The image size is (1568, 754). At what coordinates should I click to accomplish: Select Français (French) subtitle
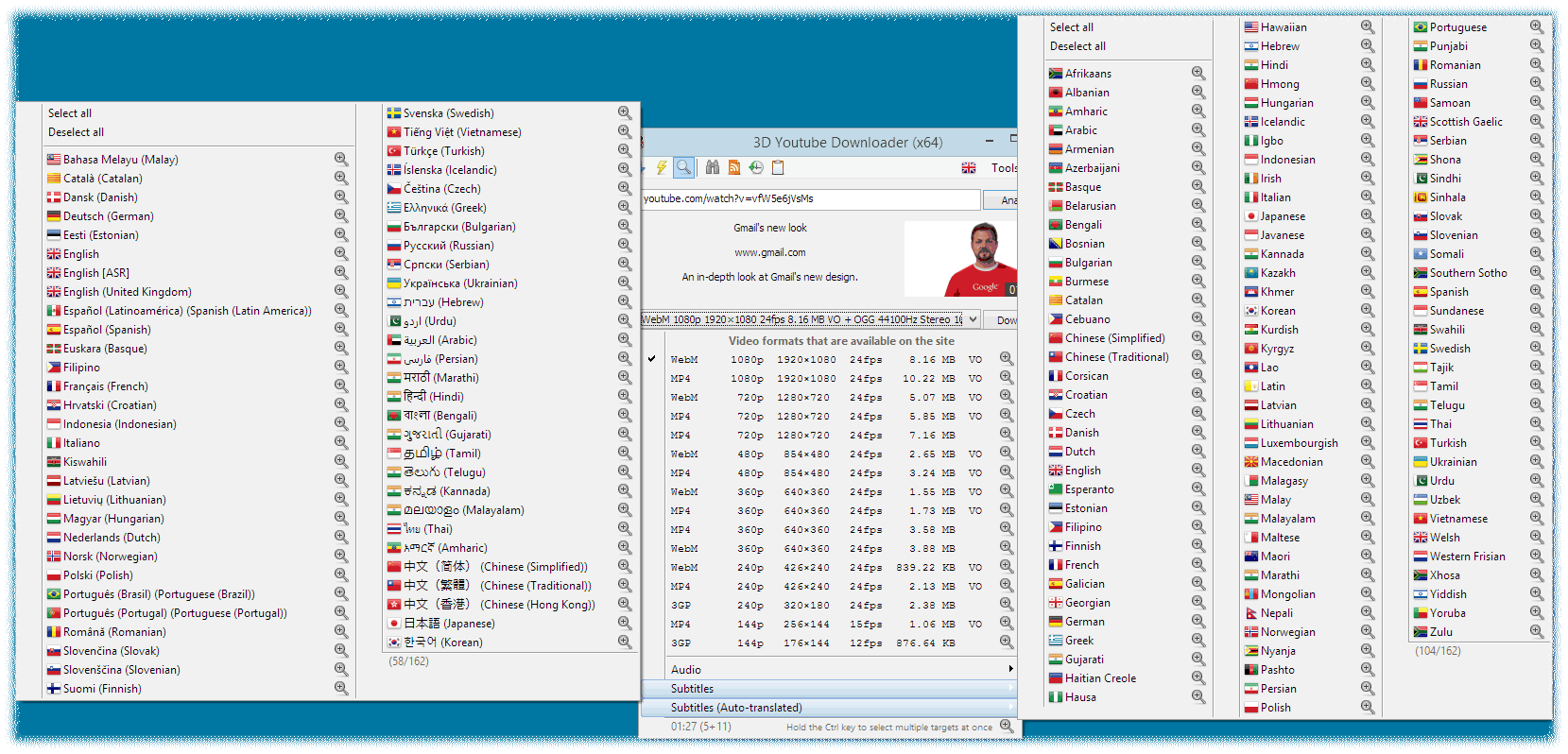198,386
